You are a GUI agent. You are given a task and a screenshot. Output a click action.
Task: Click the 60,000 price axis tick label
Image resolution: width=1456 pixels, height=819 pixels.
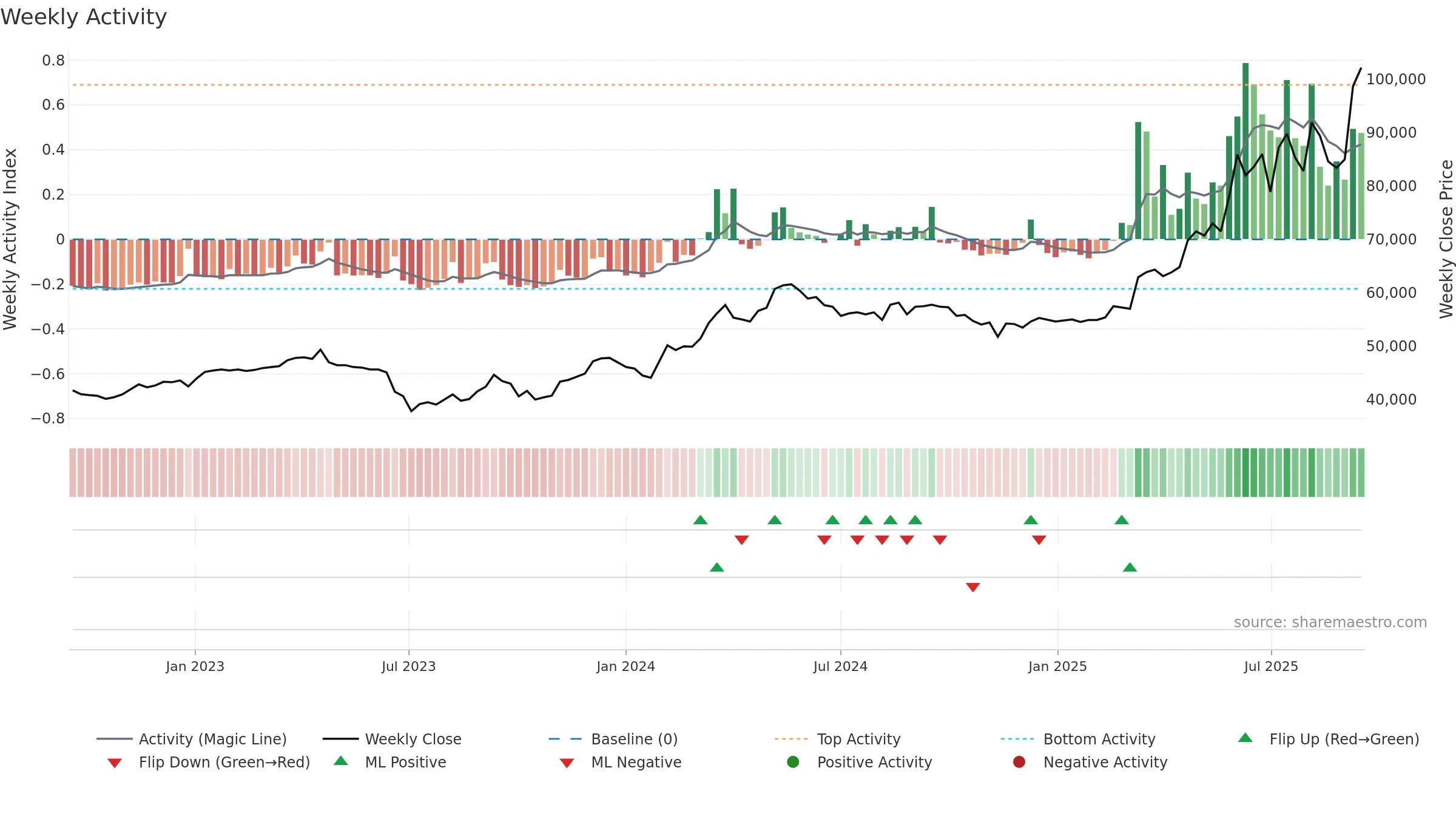[x=1391, y=292]
